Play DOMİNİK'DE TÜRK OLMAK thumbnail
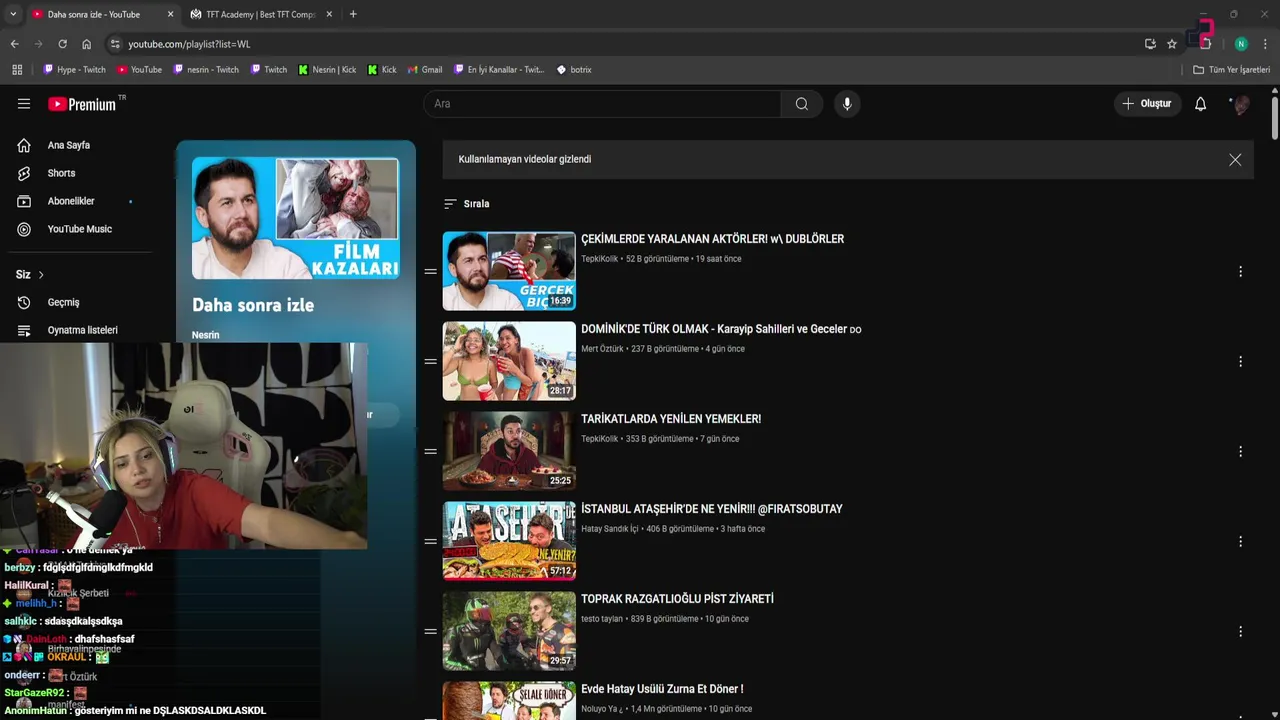 click(509, 361)
